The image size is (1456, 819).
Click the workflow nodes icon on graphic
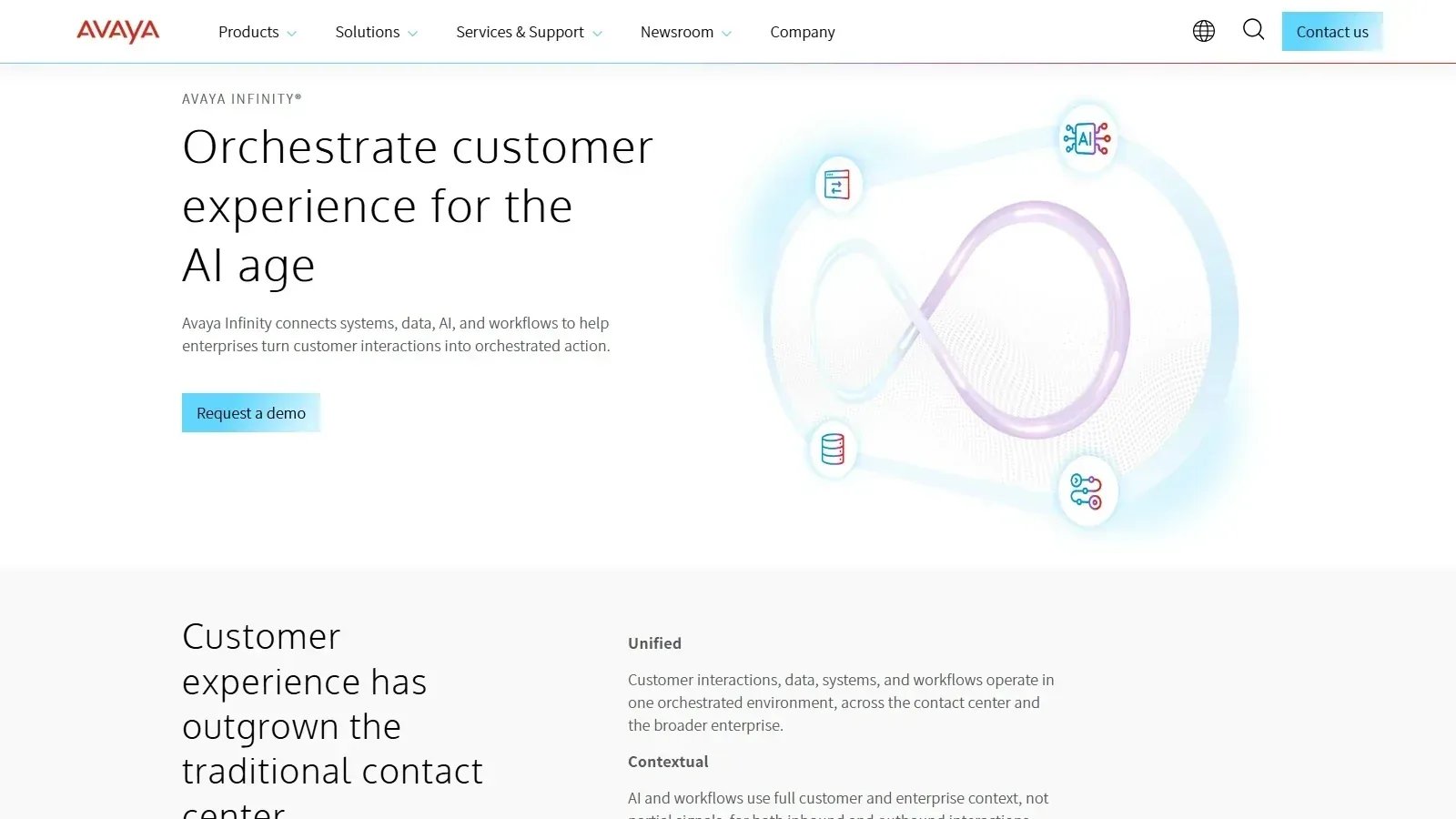(1087, 491)
